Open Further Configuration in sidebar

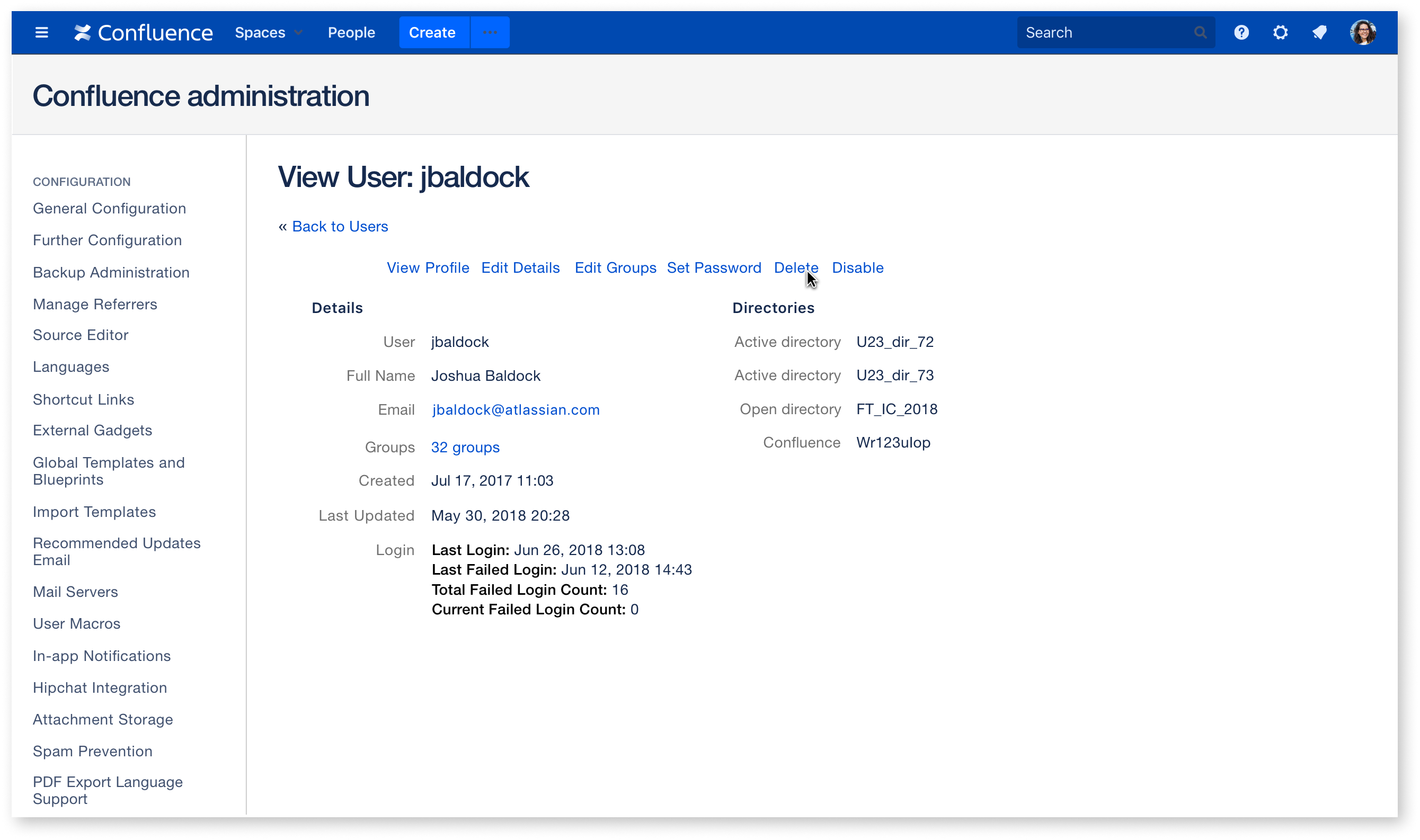click(107, 240)
